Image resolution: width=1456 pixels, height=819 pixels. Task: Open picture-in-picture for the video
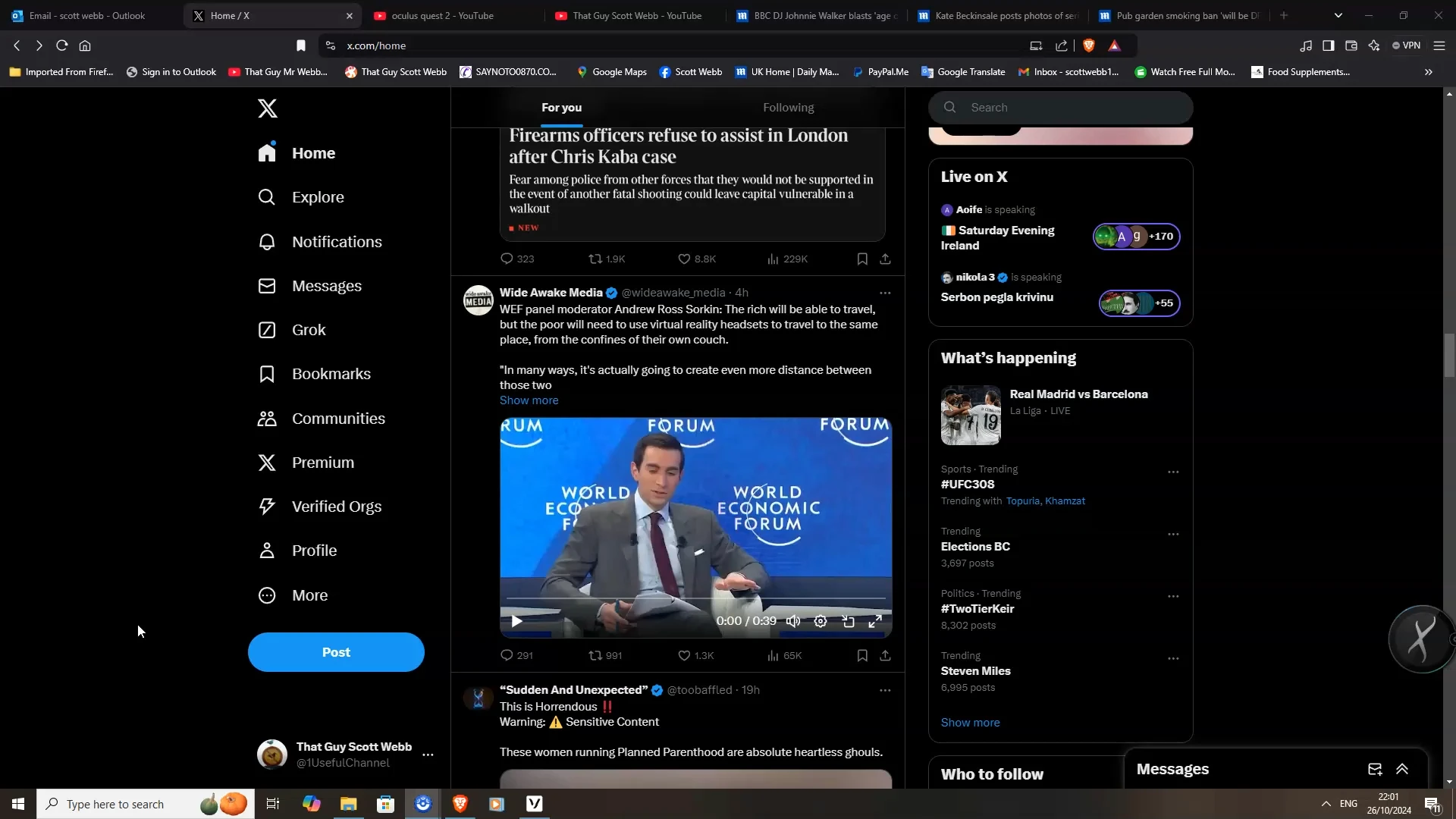click(848, 622)
